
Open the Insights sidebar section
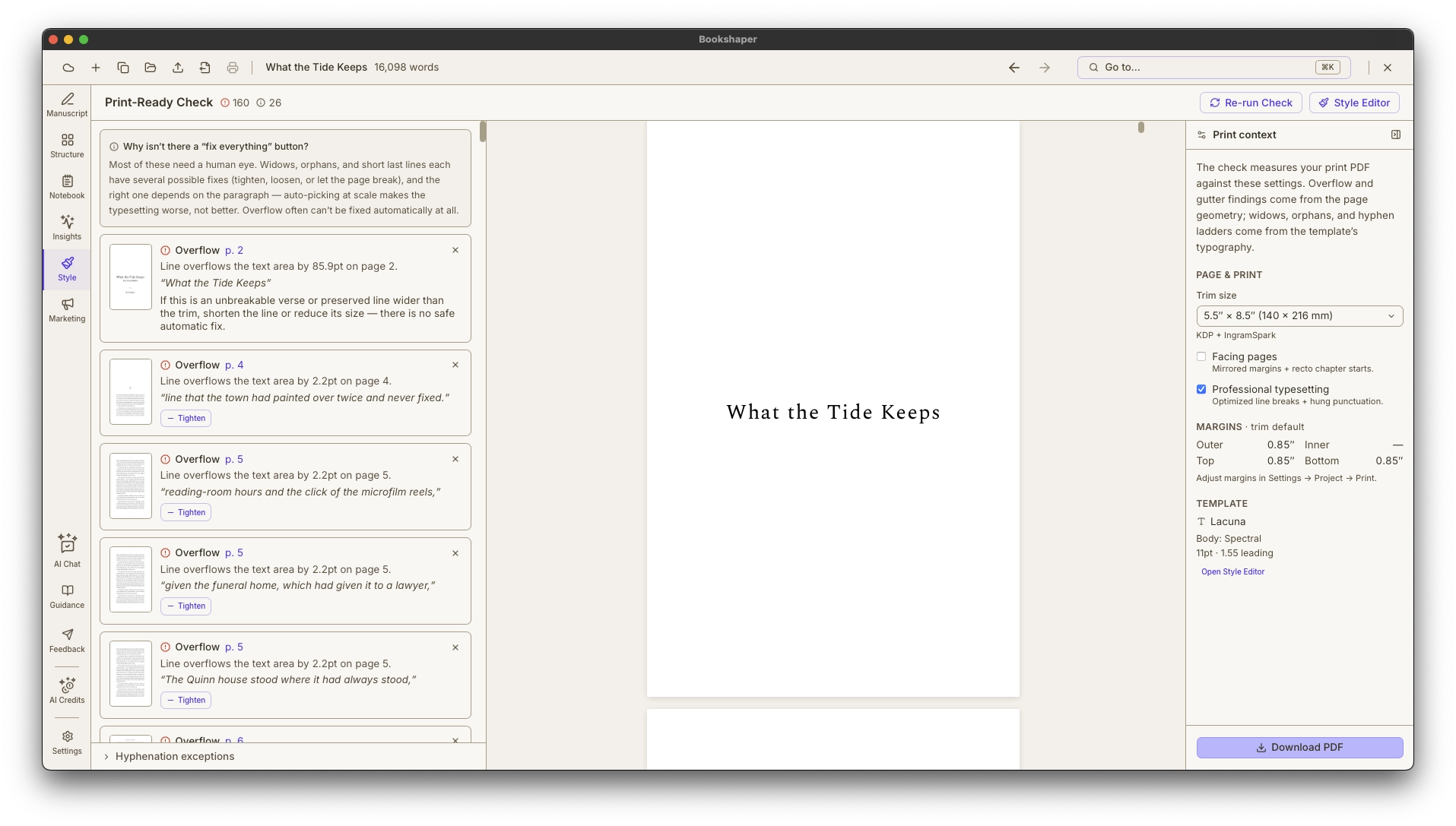tap(67, 228)
